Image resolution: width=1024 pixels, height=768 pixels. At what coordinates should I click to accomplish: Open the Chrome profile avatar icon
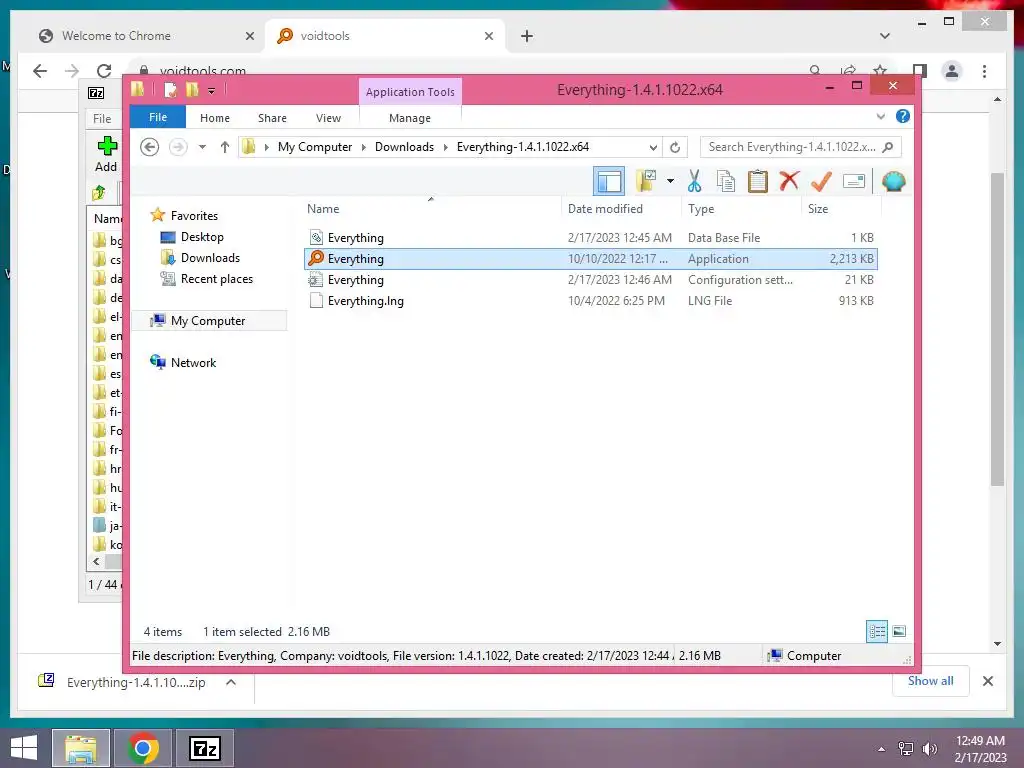(952, 71)
